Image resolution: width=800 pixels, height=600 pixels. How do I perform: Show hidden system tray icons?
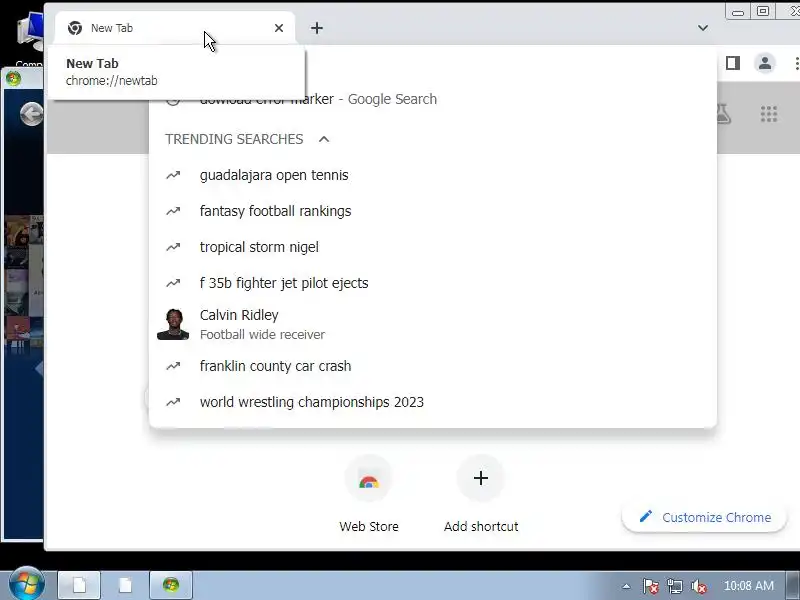pyautogui.click(x=626, y=586)
